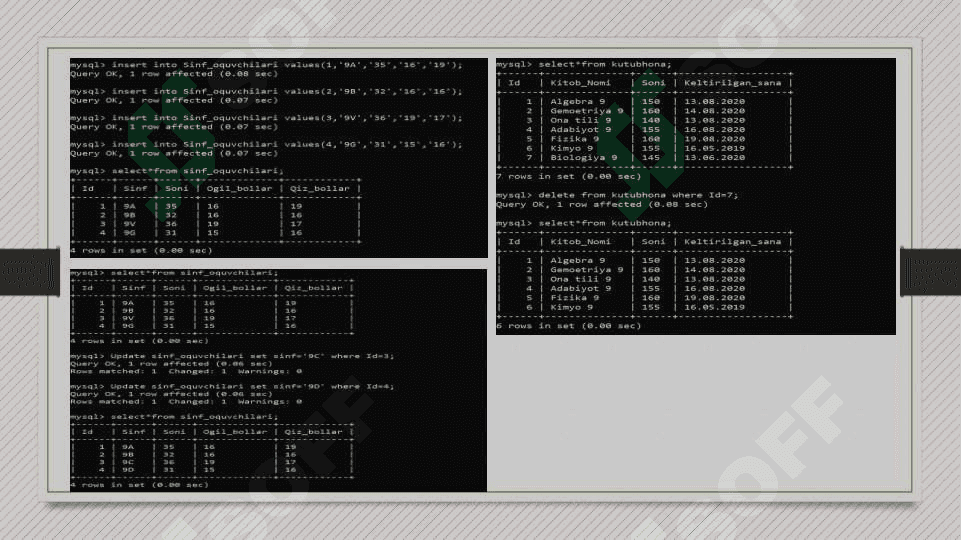This screenshot has height=540, width=961.
Task: Click 'select*from kutubhona;' above the seven-row table
Action: click(x=584, y=64)
